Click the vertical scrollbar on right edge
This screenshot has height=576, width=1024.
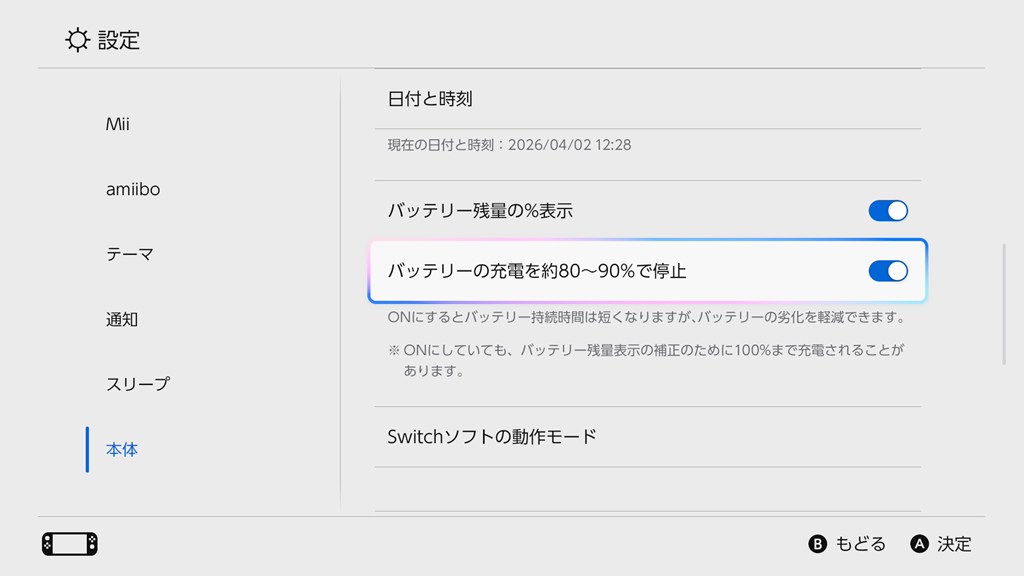pos(1004,304)
